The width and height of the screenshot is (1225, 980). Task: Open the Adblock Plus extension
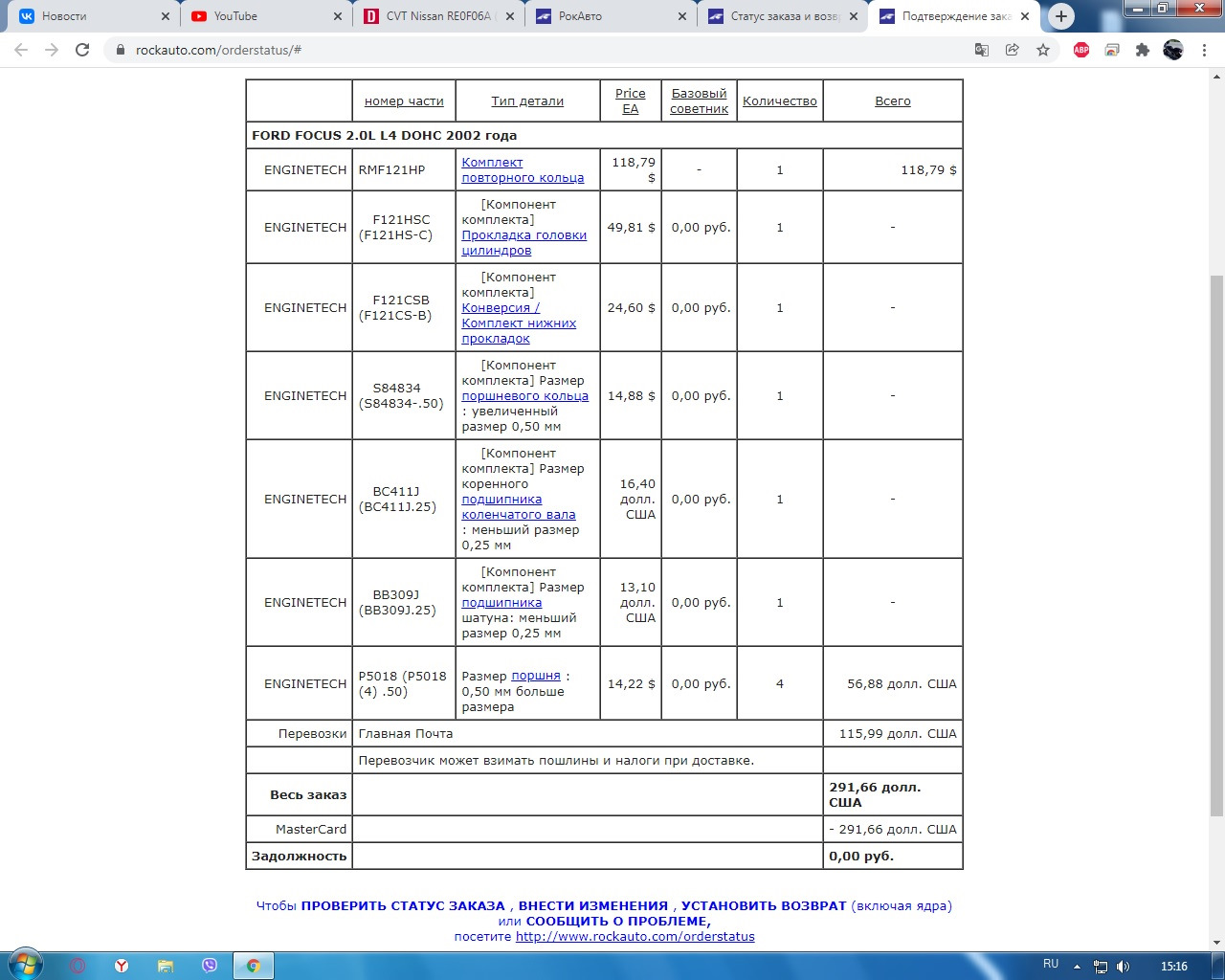click(1081, 50)
